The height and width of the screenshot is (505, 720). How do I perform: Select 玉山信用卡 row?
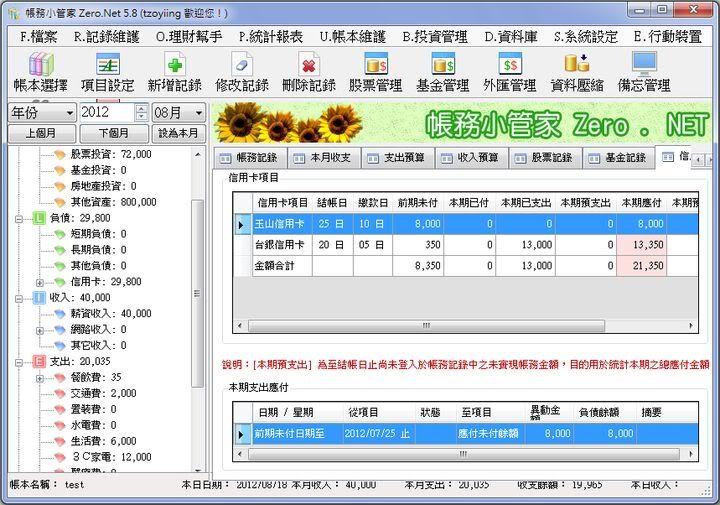point(466,224)
